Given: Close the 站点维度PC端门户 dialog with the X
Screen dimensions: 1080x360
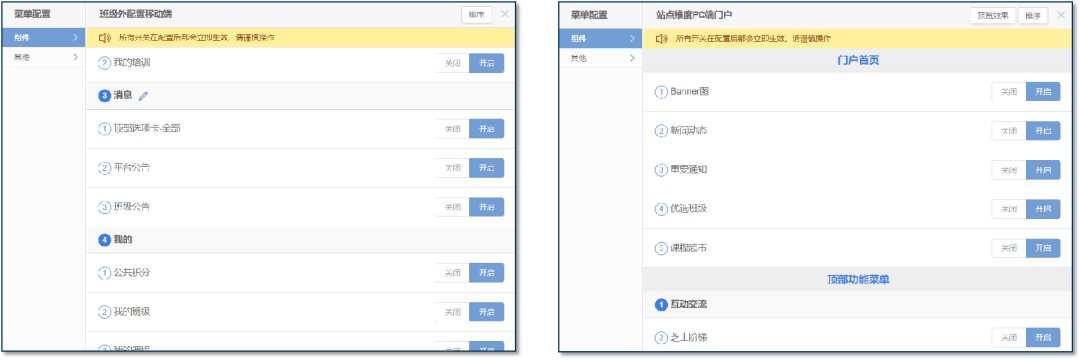Looking at the screenshot, I should pos(1061,15).
